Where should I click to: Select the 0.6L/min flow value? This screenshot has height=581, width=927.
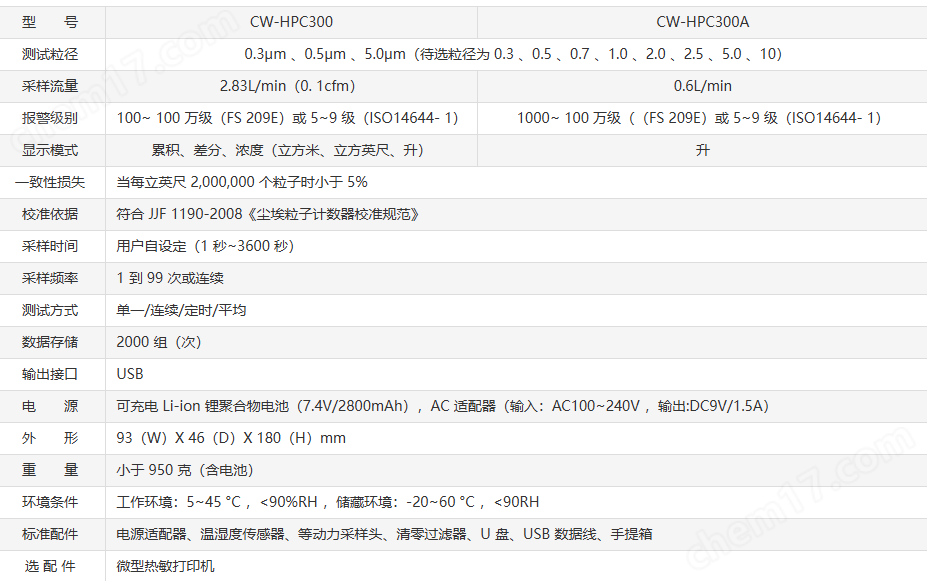pos(700,86)
